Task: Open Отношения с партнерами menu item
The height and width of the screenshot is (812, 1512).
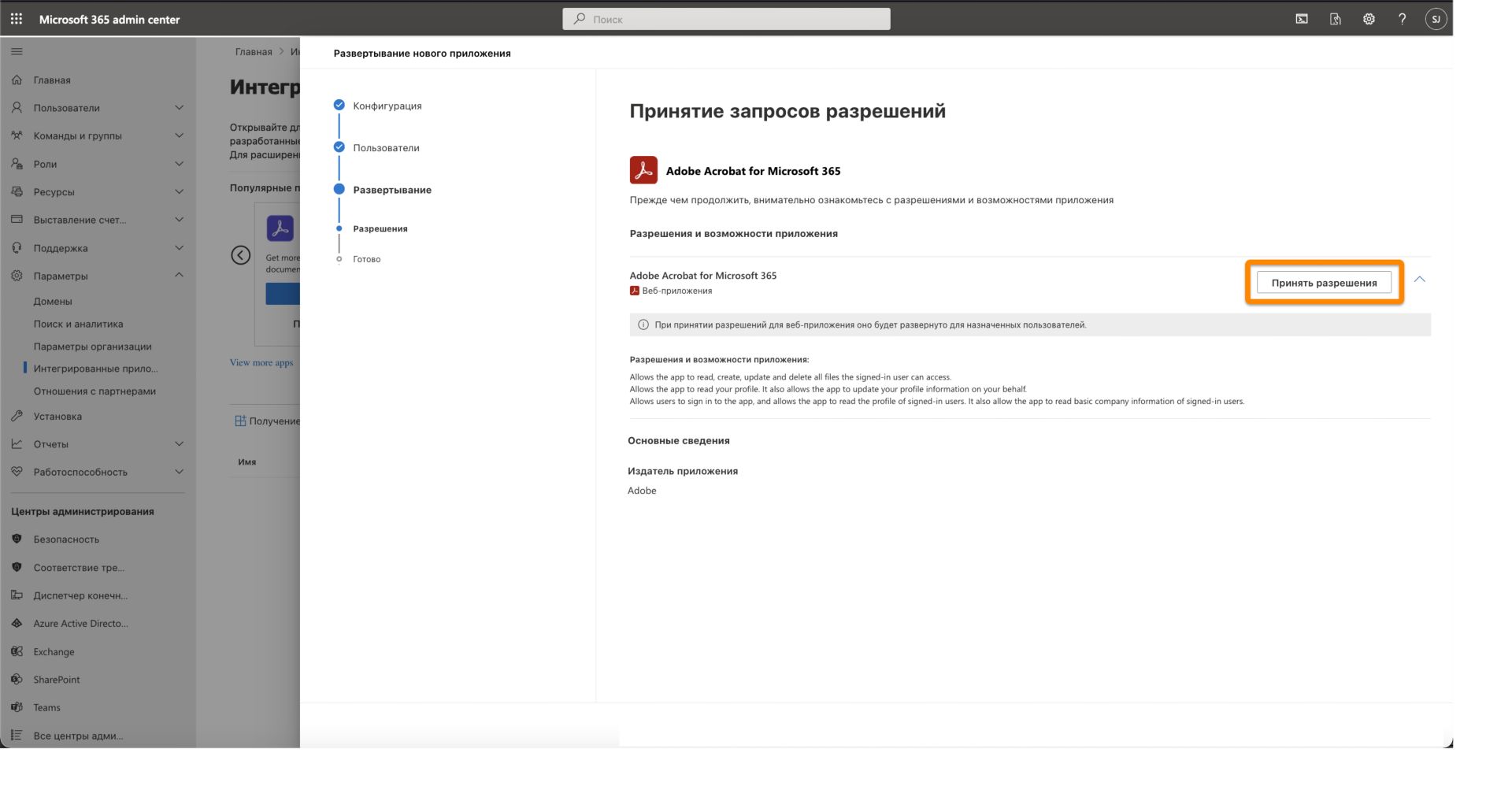Action: click(94, 391)
